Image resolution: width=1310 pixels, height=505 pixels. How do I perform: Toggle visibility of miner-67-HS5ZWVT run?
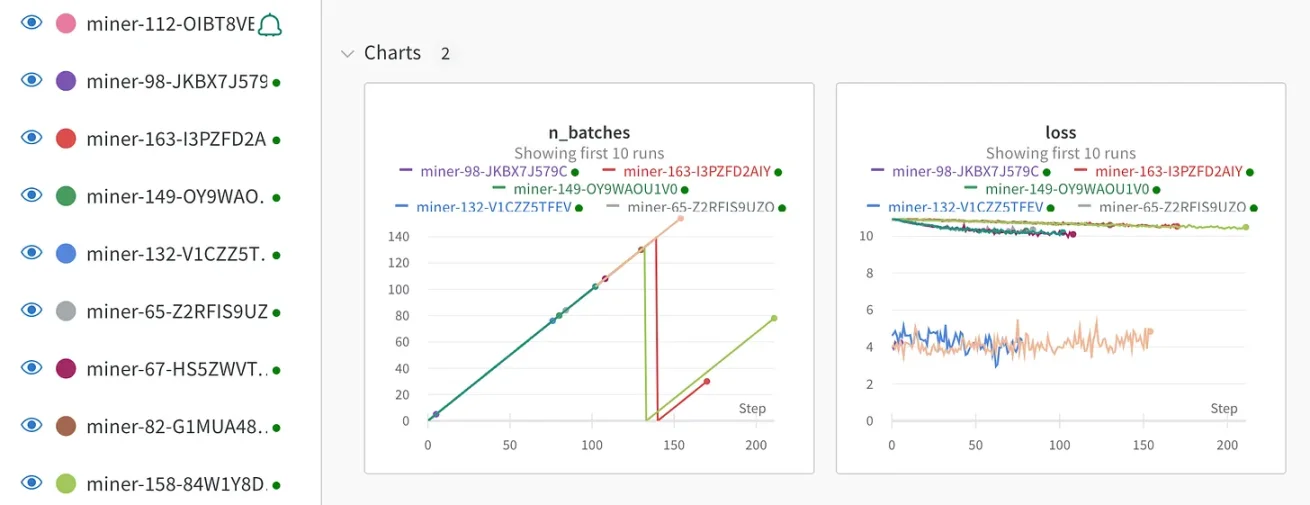point(32,368)
